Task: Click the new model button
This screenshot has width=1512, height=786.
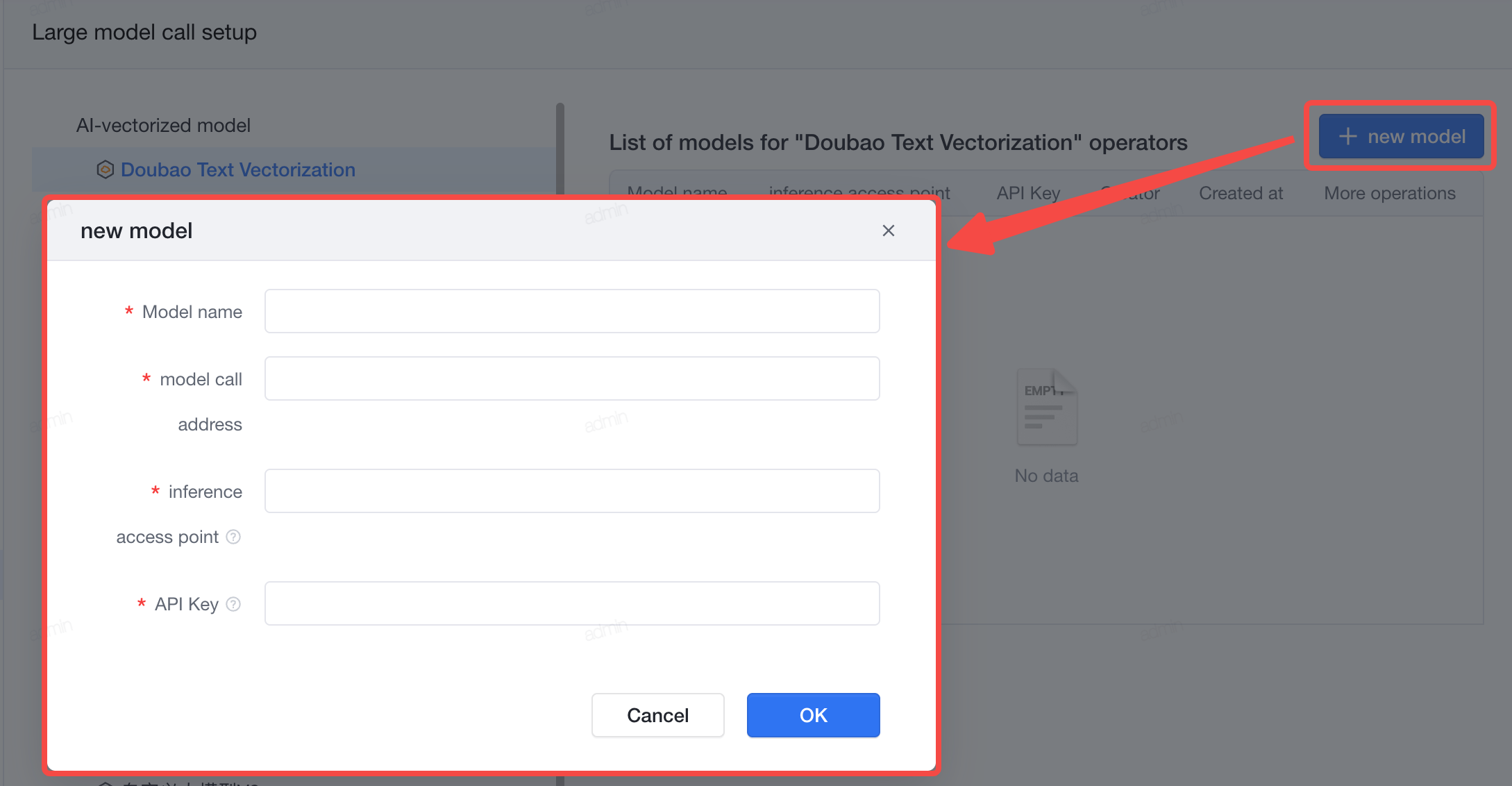Action: [x=1401, y=136]
